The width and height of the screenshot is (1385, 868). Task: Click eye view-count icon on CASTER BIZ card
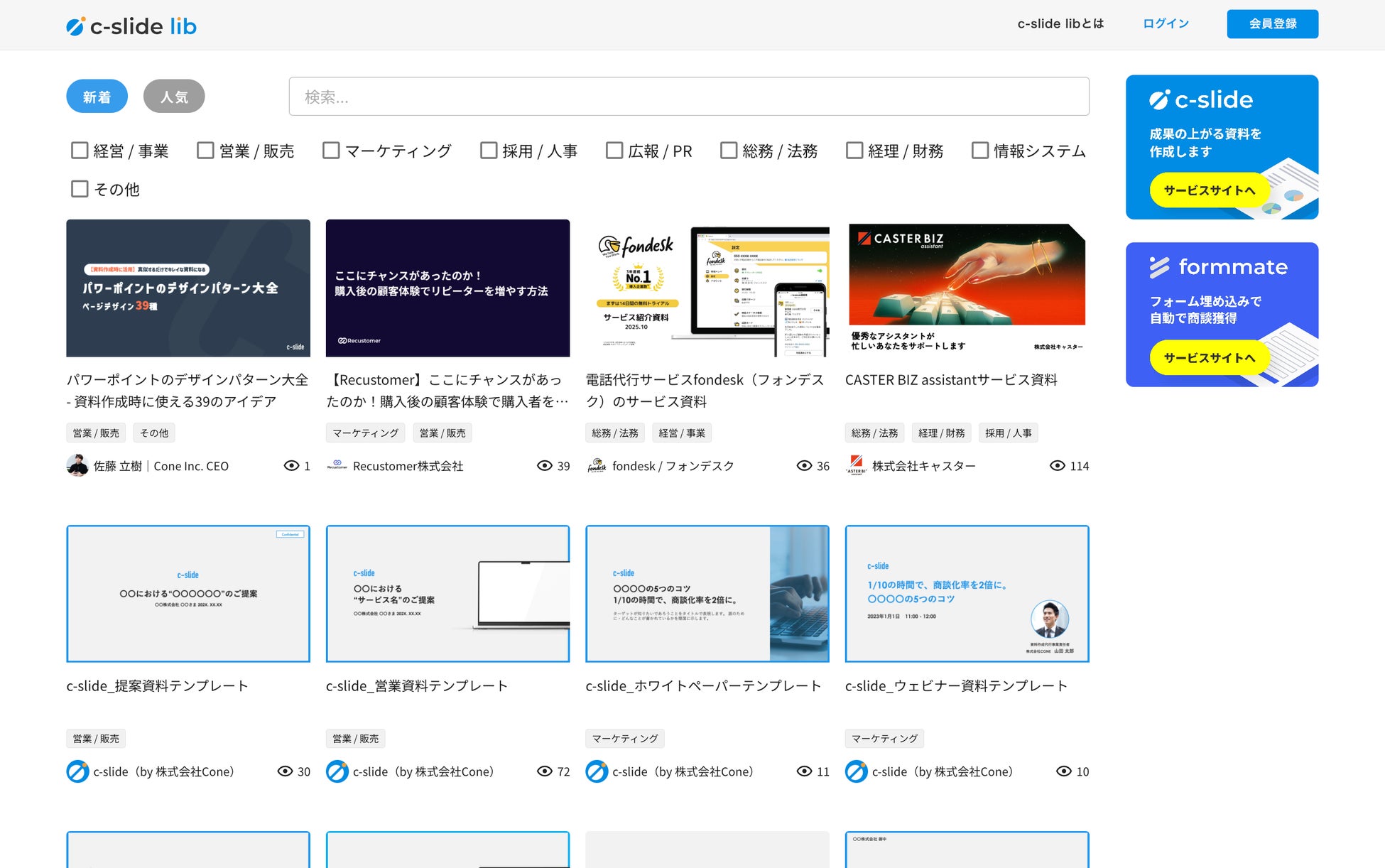click(x=1057, y=466)
